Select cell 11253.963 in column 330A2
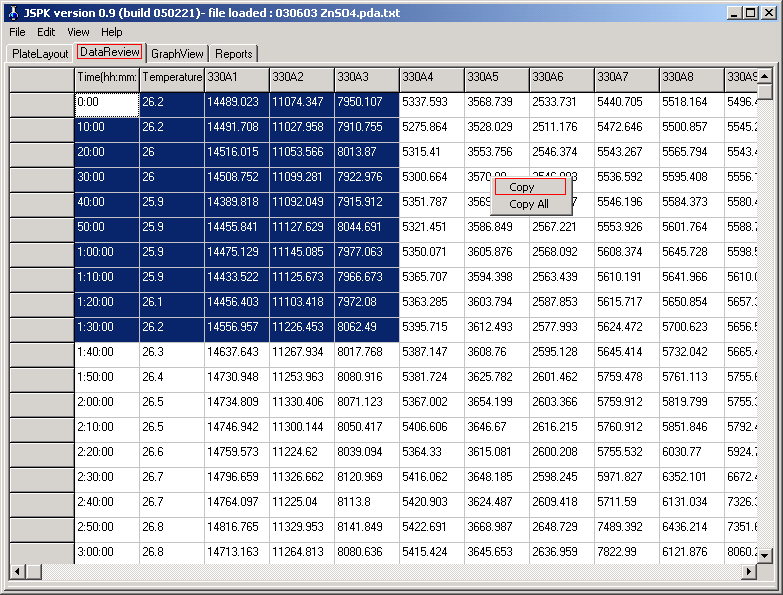Screen dimensions: 783x595 tap(302, 380)
